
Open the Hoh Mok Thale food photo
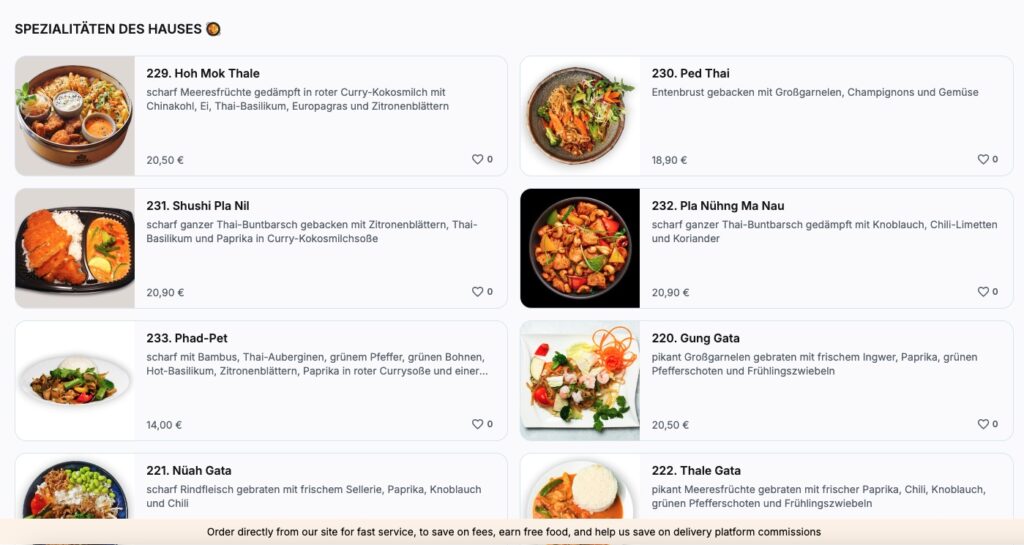75,116
